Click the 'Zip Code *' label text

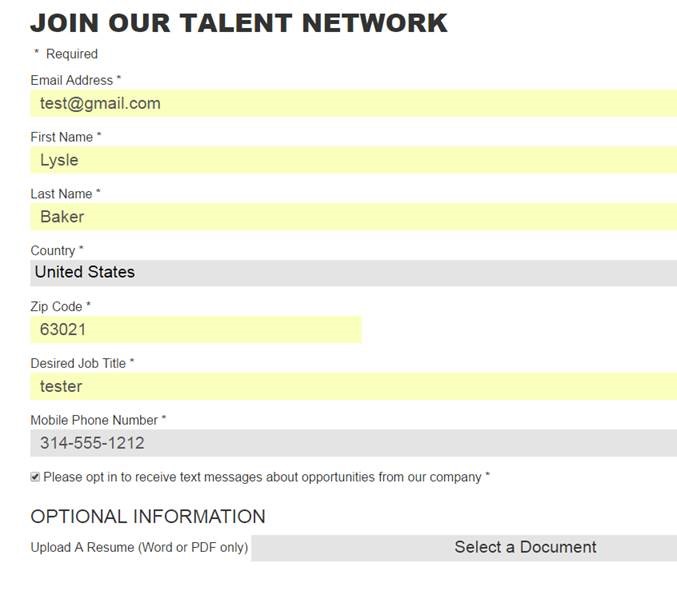coord(61,307)
